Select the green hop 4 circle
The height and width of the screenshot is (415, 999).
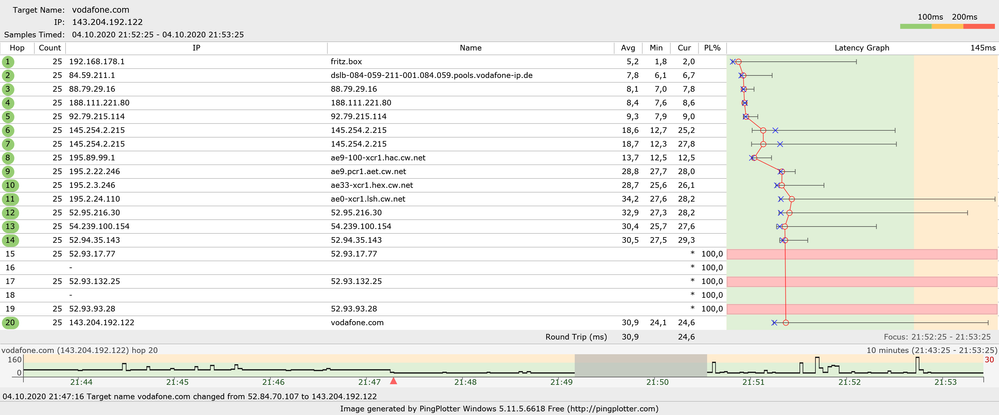click(8, 103)
